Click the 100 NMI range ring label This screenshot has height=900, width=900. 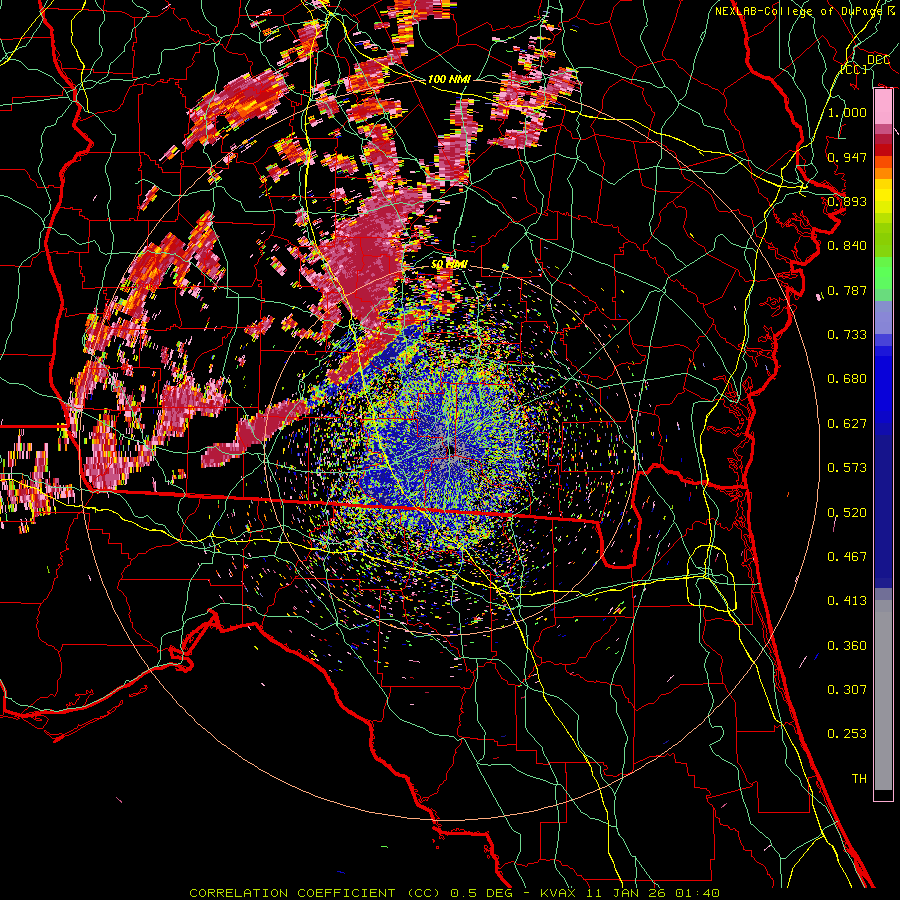[449, 79]
